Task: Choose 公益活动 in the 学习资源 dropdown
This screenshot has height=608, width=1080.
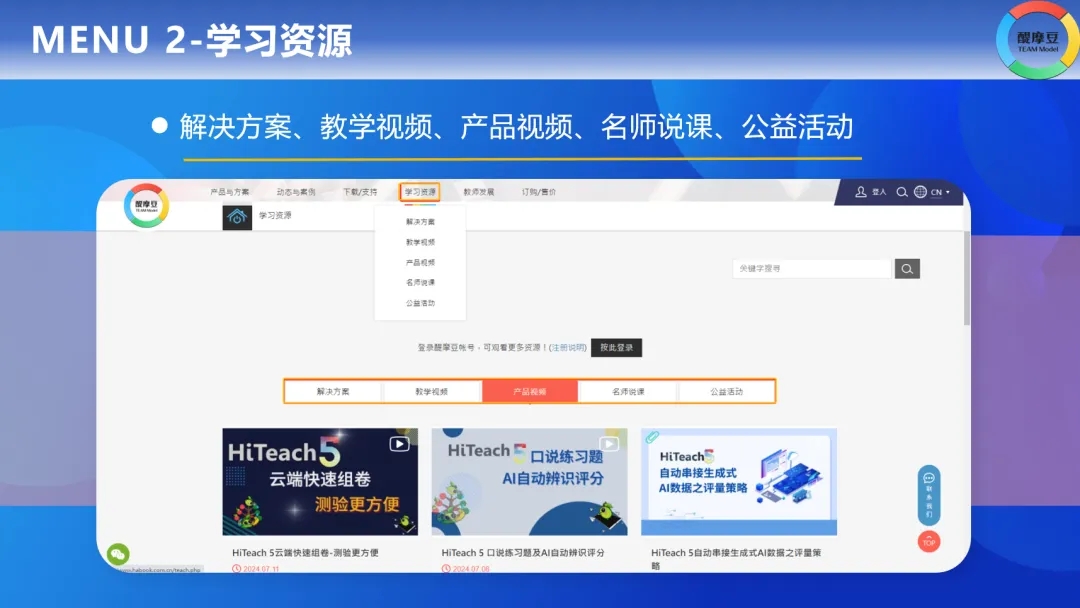Action: click(x=420, y=303)
